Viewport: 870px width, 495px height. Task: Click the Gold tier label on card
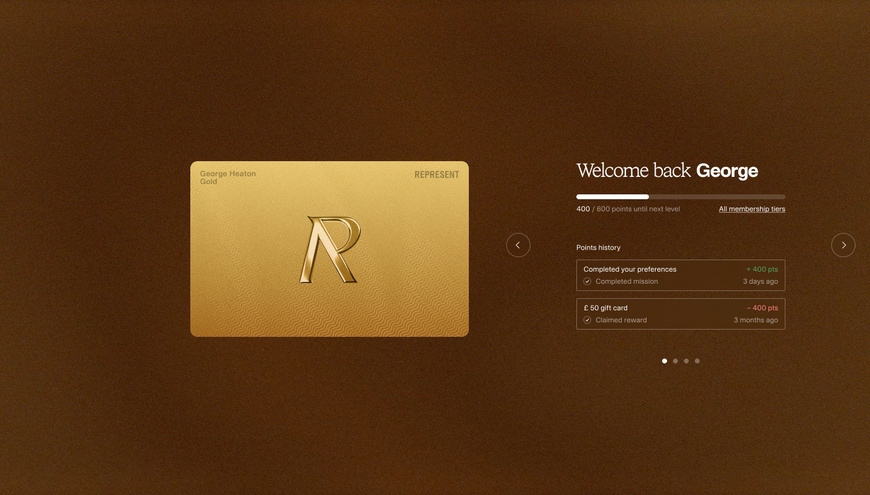tap(209, 181)
